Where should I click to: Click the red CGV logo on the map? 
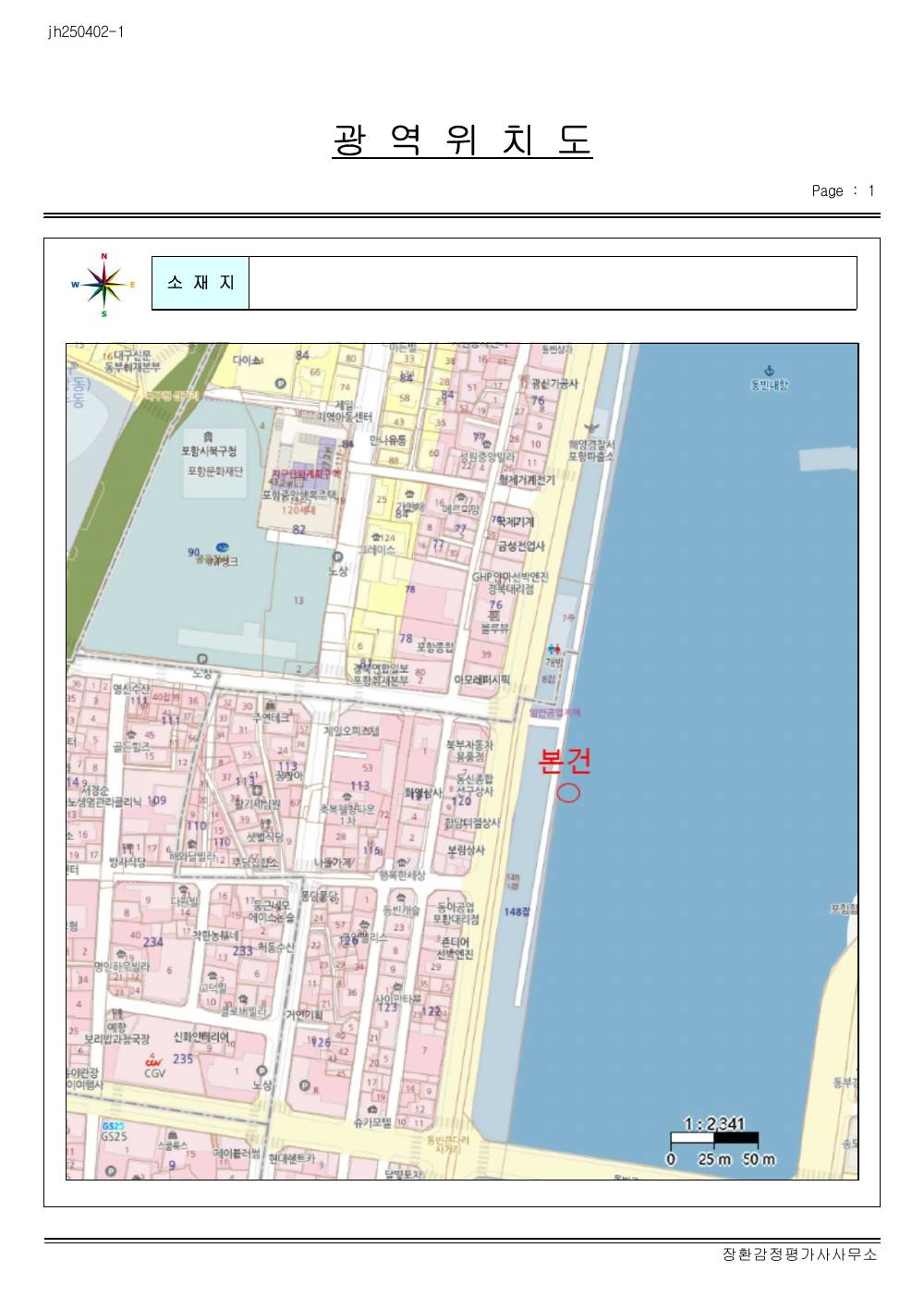[x=154, y=1062]
